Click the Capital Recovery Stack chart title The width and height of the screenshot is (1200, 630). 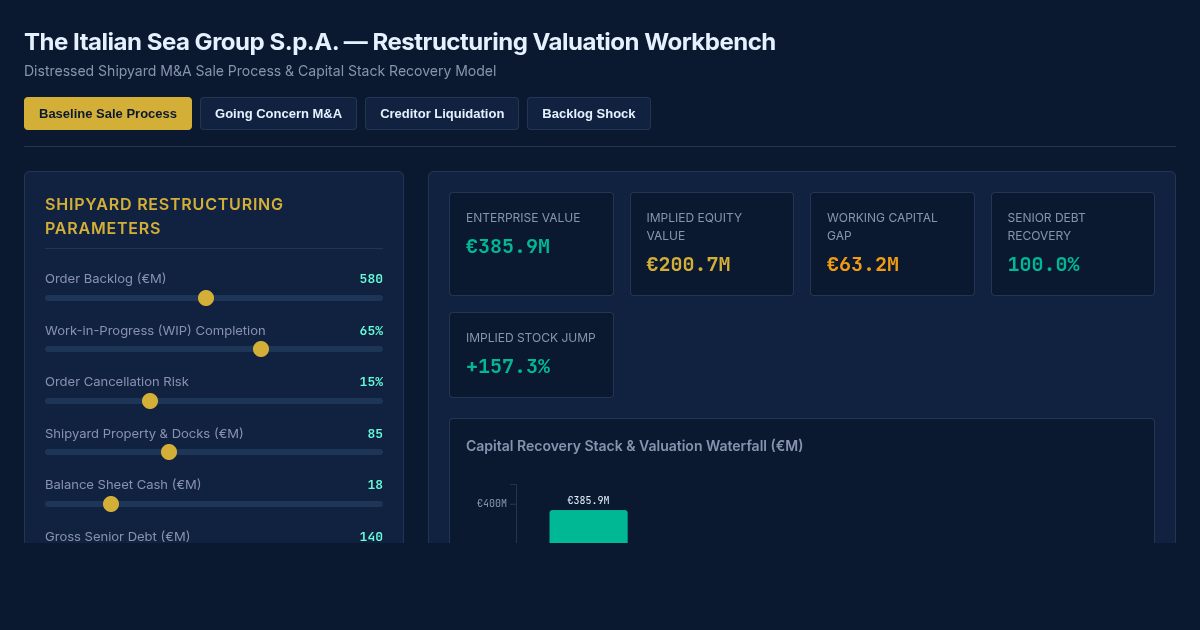634,446
